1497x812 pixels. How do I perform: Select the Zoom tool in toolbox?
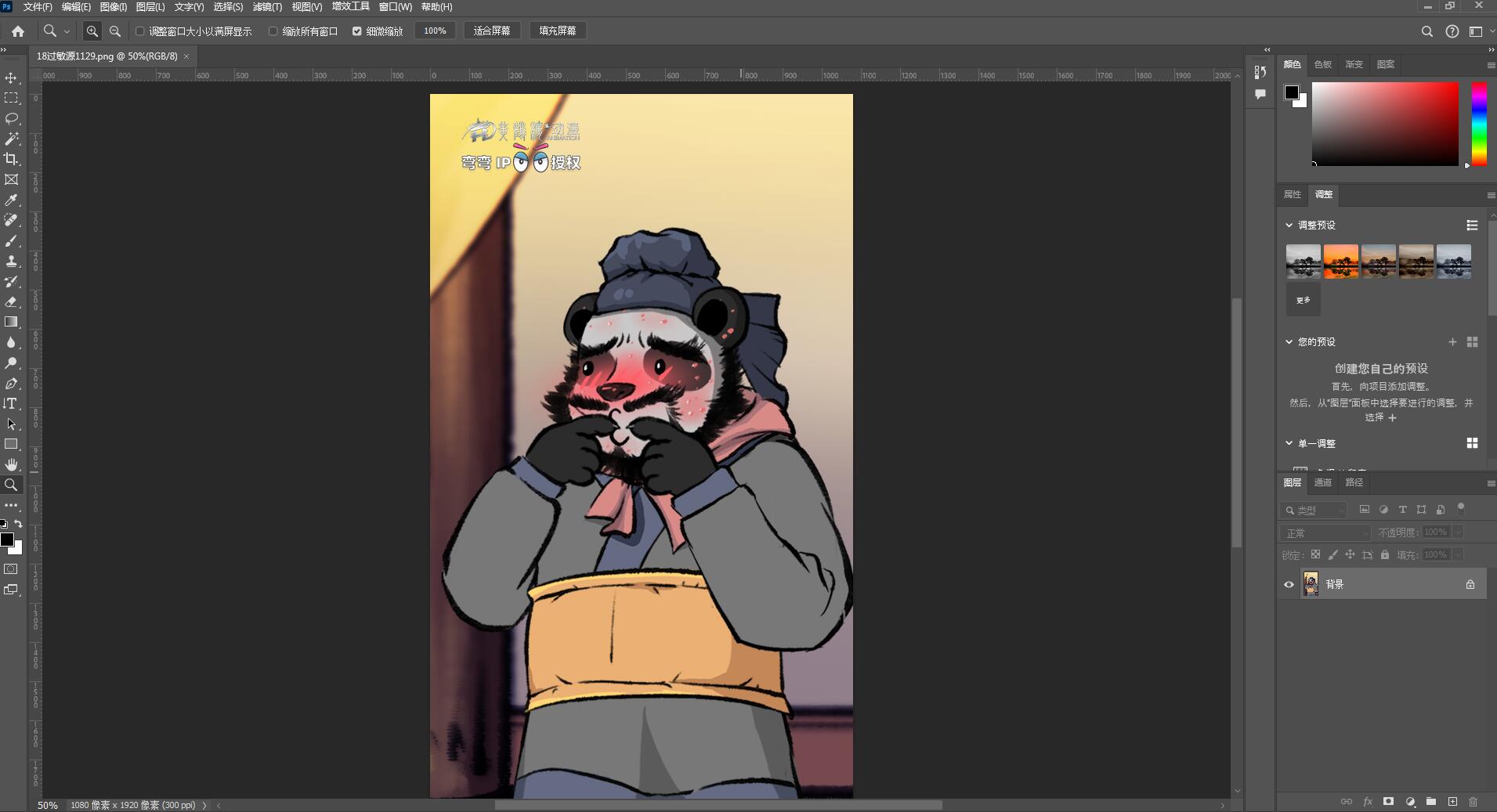coord(11,485)
